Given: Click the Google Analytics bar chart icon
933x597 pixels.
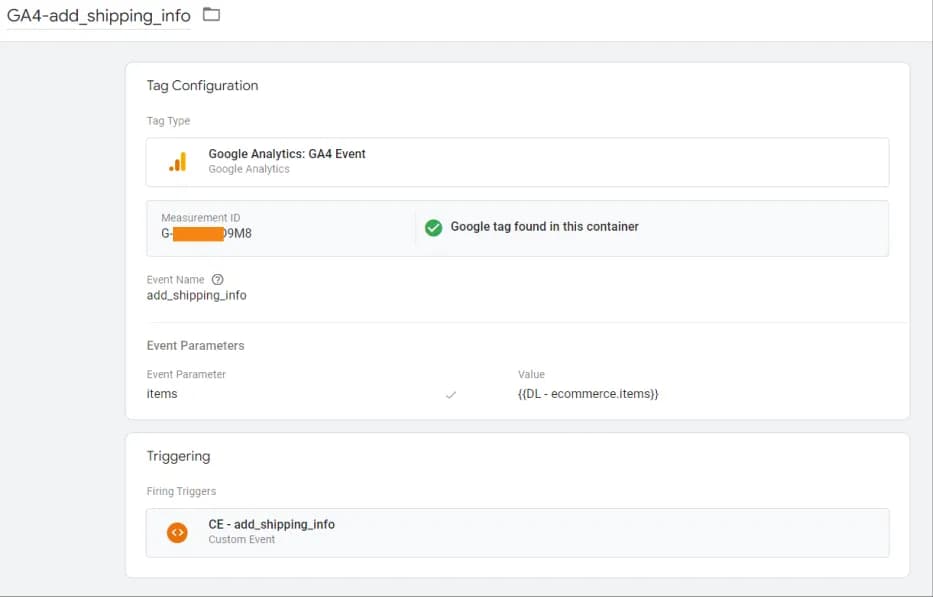Looking at the screenshot, I should pyautogui.click(x=177, y=161).
